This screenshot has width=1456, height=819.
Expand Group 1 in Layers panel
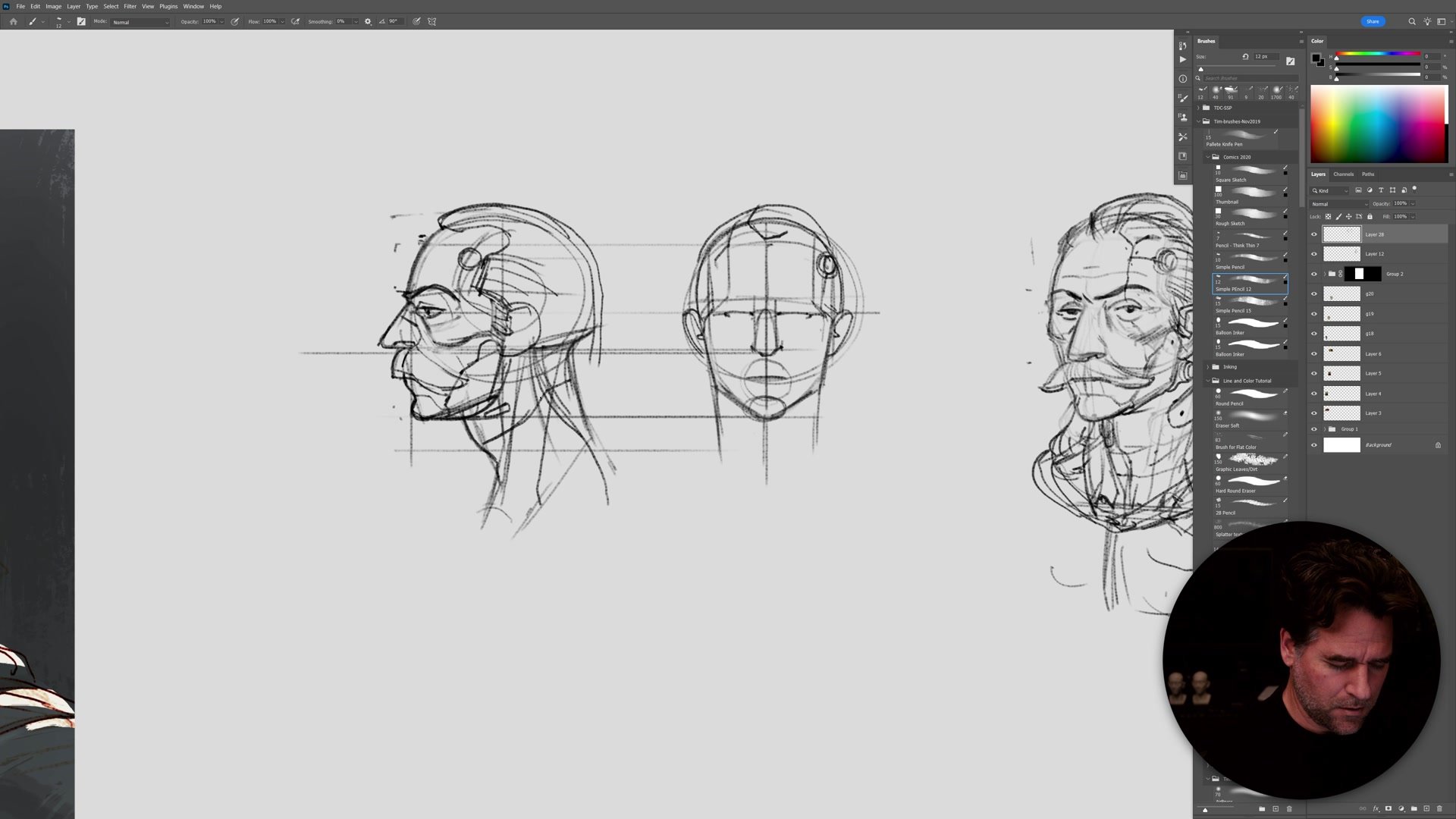coord(1325,429)
